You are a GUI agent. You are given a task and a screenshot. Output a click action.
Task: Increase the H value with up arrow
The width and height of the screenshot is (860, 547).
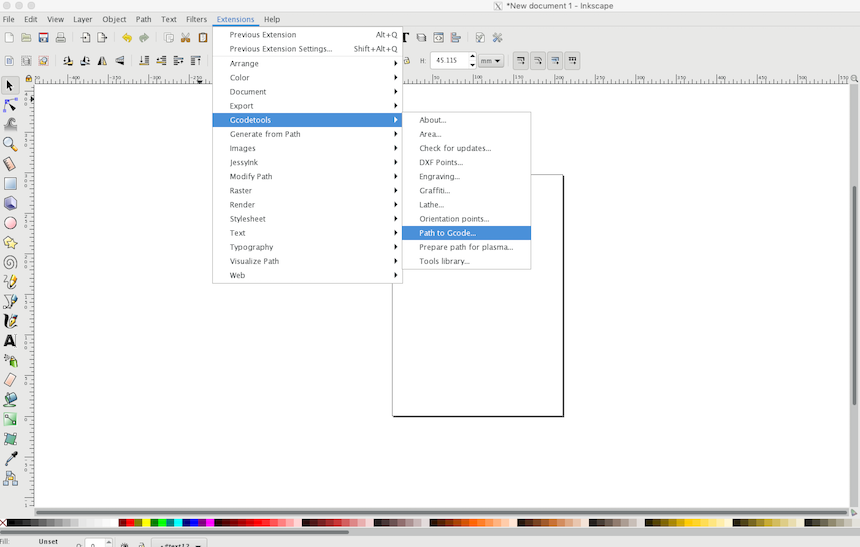tap(472, 57)
